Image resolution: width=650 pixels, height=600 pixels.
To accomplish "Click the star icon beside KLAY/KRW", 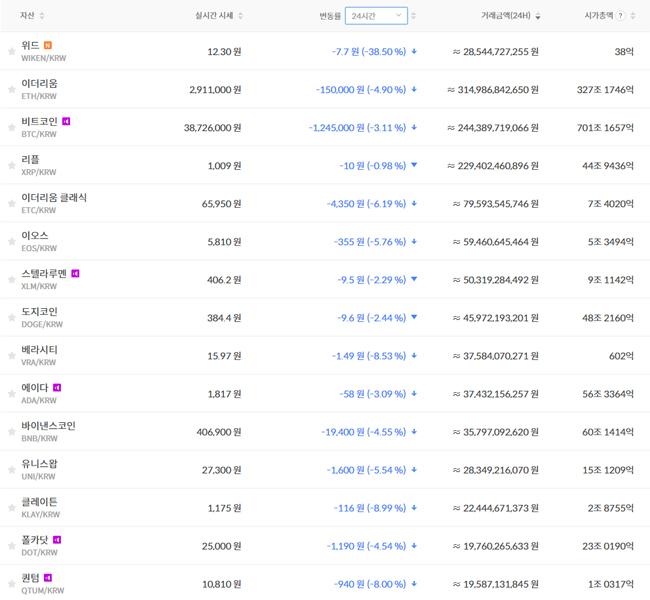I will tap(12, 508).
